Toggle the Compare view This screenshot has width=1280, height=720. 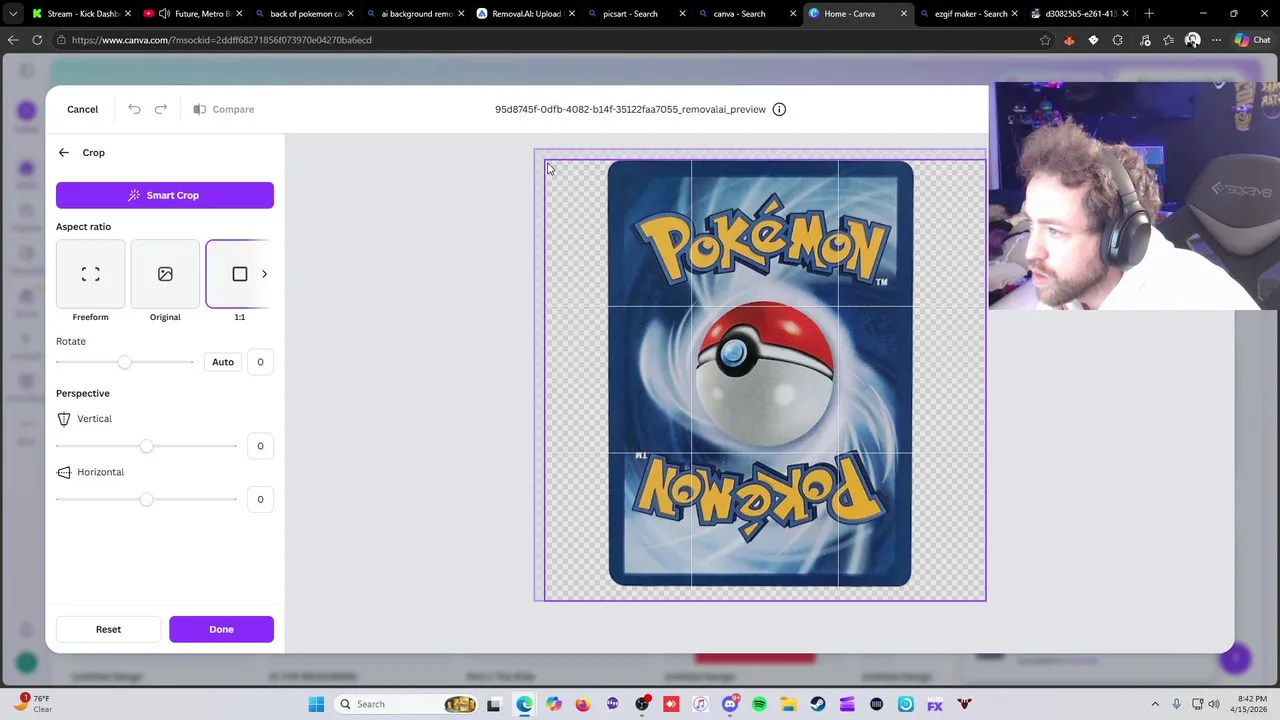tap(224, 109)
